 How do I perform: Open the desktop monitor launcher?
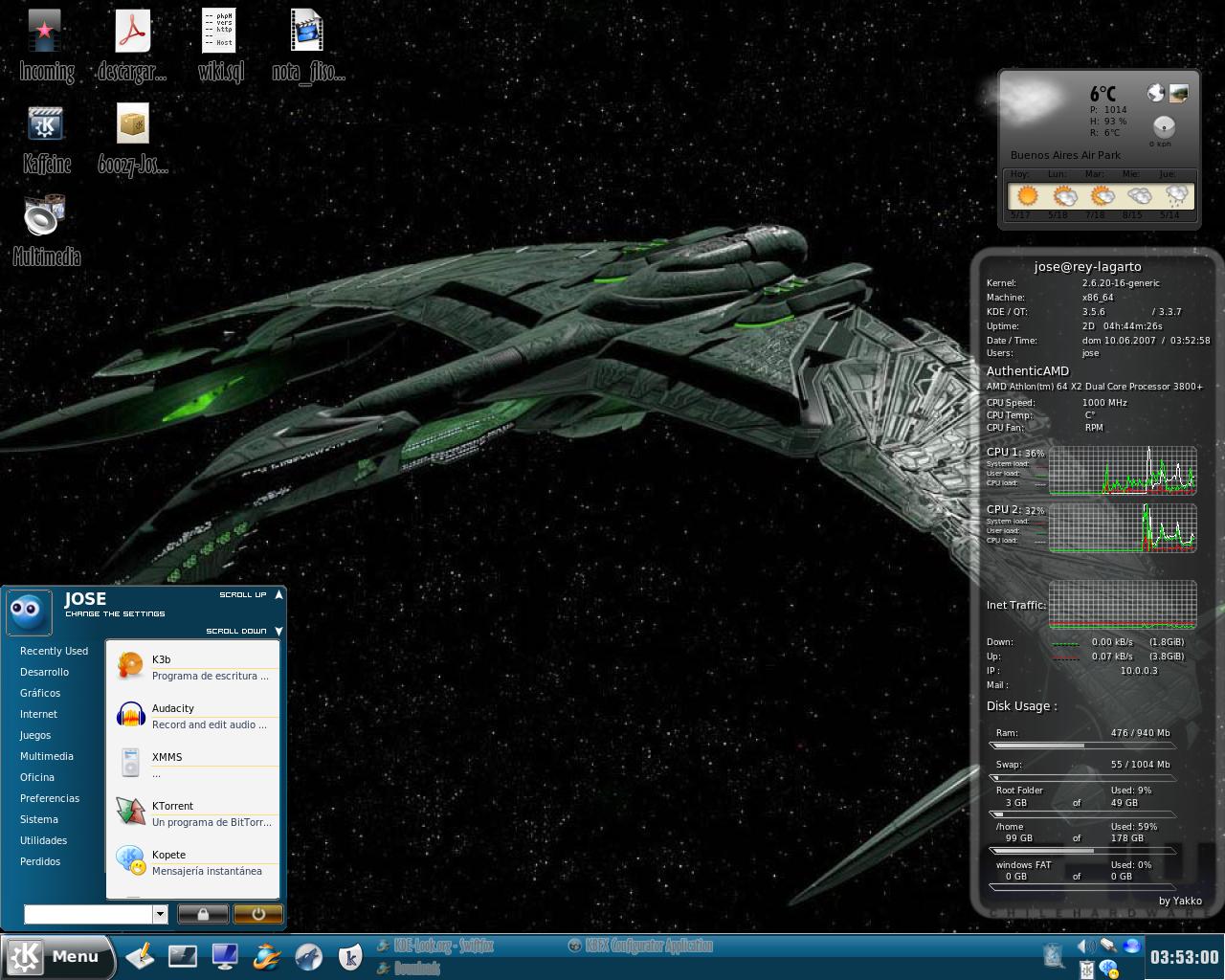click(x=225, y=956)
